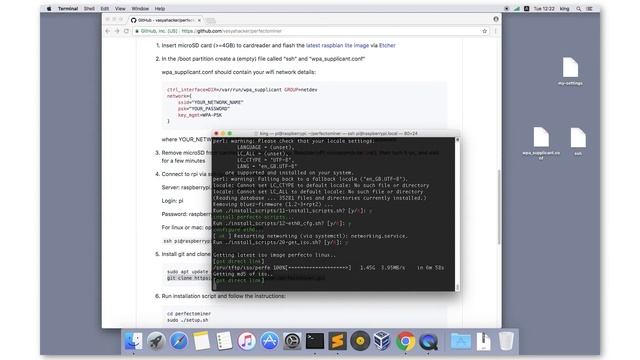Click the GitHub, Inc. secure site indicator
The image size is (640, 360).
point(157,31)
